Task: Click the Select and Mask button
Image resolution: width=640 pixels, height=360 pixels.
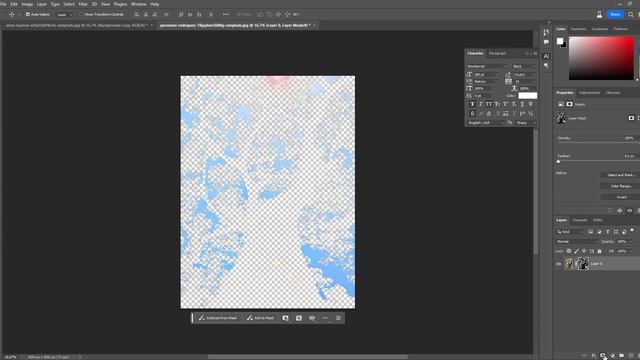Action: point(621,175)
